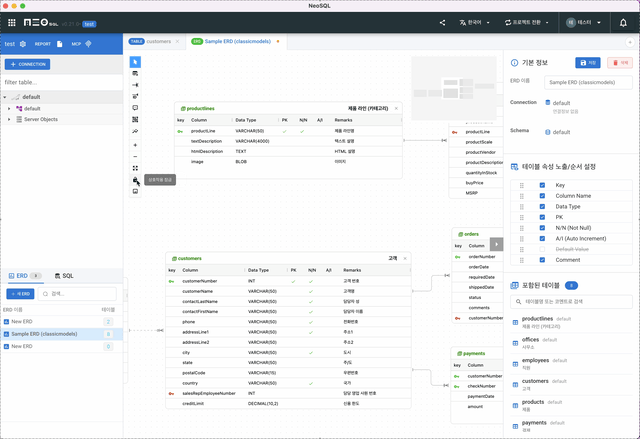Open the apps grid menu
The image size is (640, 439).
click(x=12, y=22)
